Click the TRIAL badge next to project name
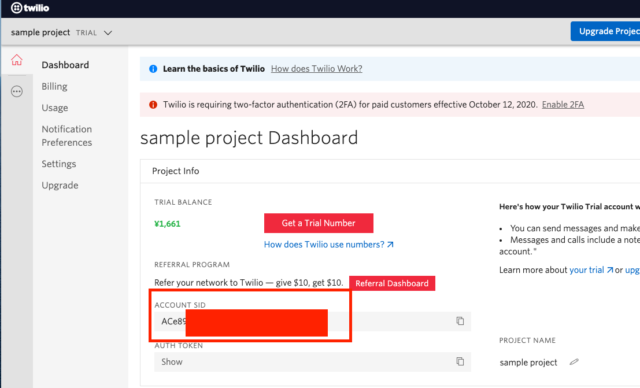The image size is (640, 388). [x=87, y=33]
